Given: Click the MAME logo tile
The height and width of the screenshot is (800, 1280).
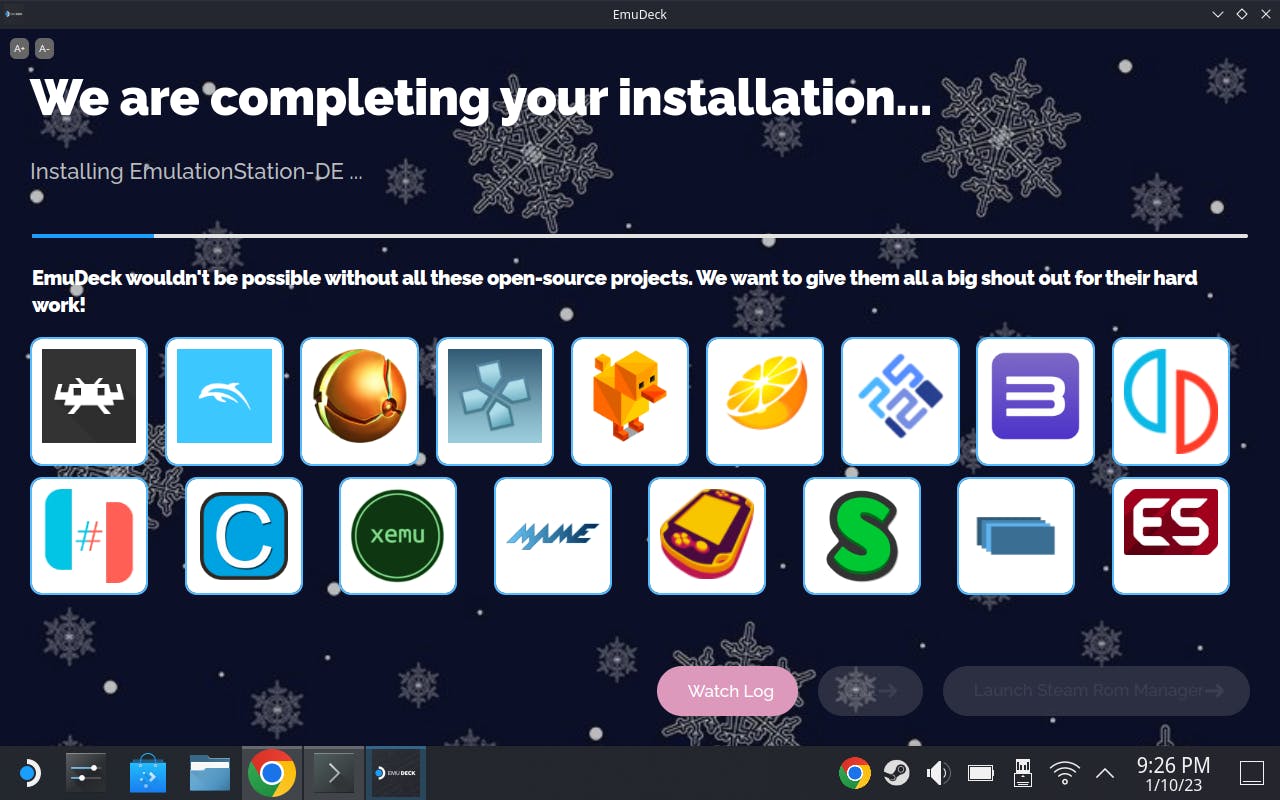Looking at the screenshot, I should point(553,536).
